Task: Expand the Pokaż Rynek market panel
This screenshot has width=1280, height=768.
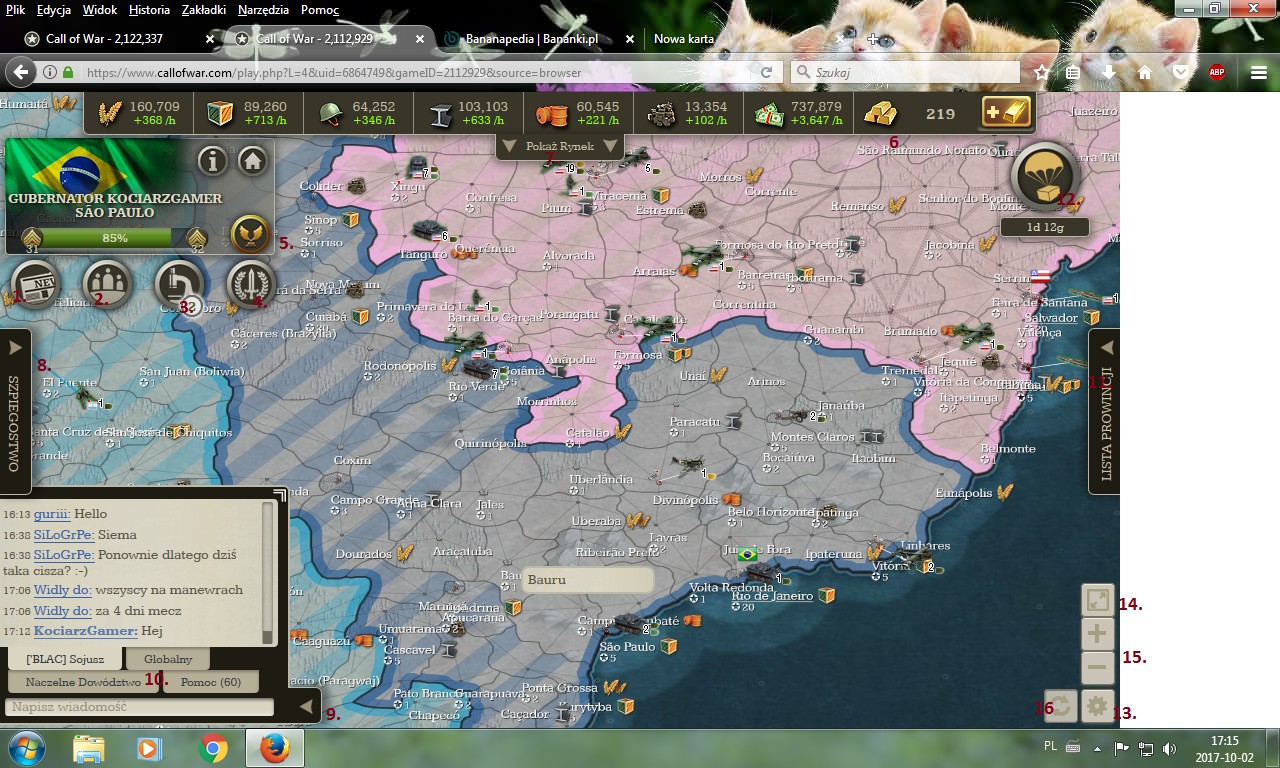Action: (561, 146)
